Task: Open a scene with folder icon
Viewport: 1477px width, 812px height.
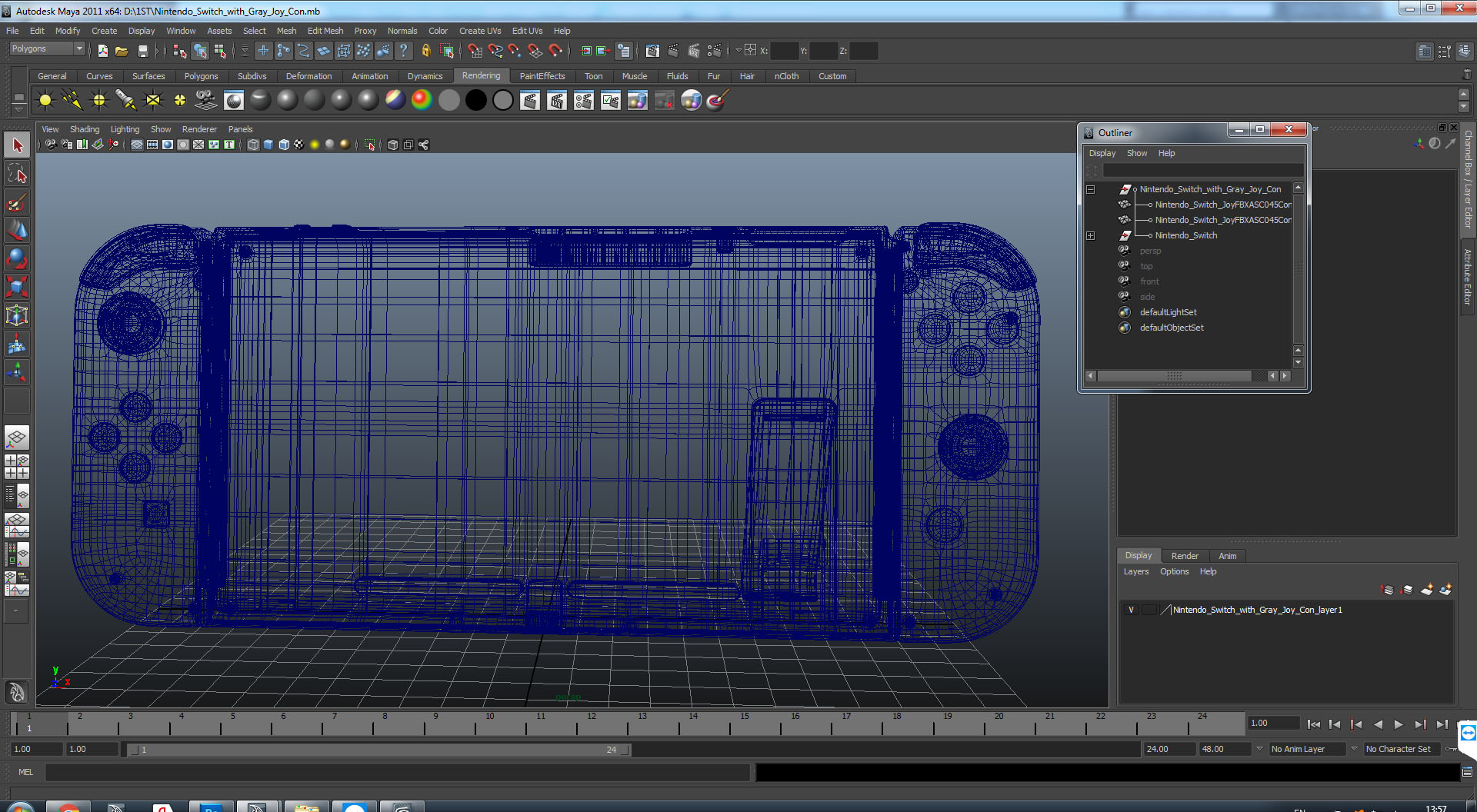Action: pos(122,51)
